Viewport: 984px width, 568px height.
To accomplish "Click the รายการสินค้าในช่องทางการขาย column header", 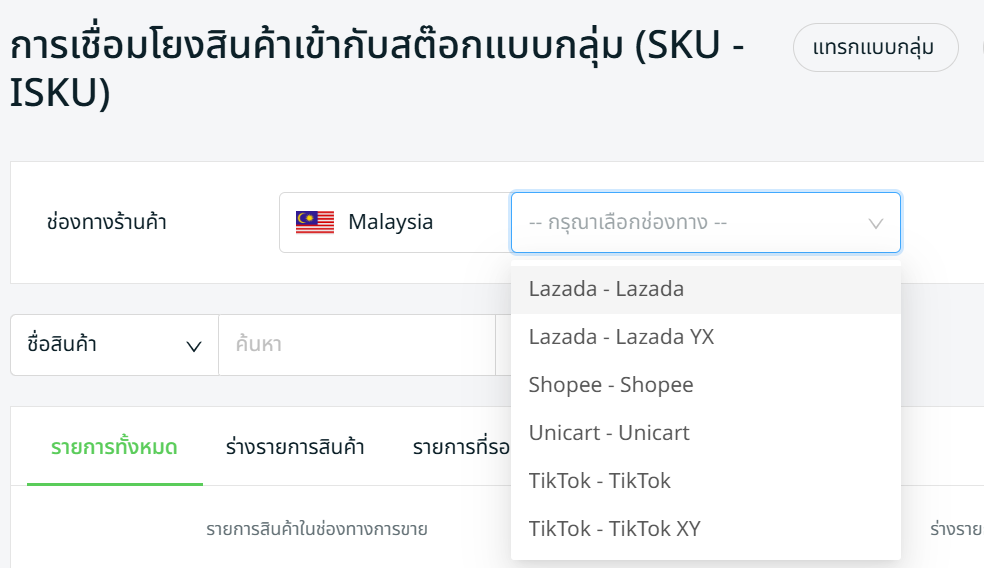I will (x=317, y=529).
